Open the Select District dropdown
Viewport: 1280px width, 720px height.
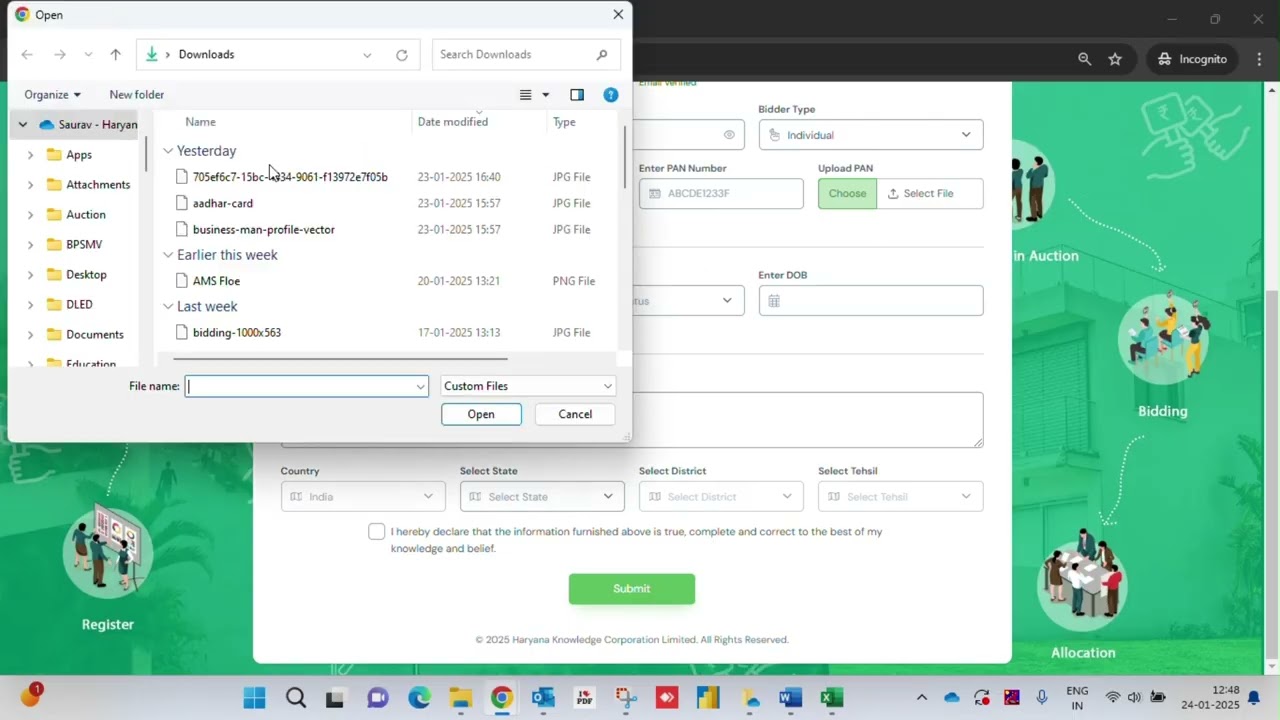coord(721,497)
